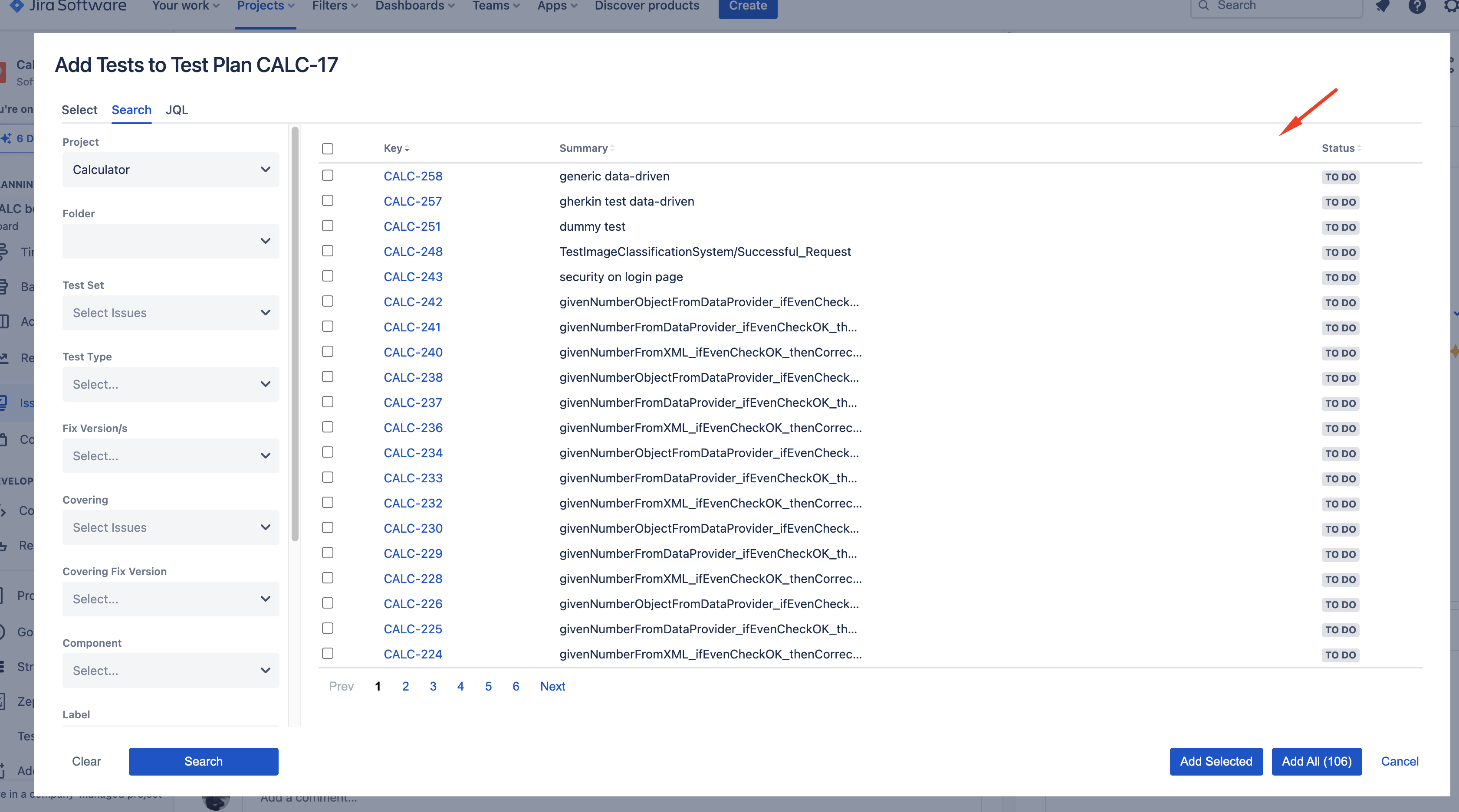
Task: Check the select-all checkbox in table header
Action: point(328,149)
